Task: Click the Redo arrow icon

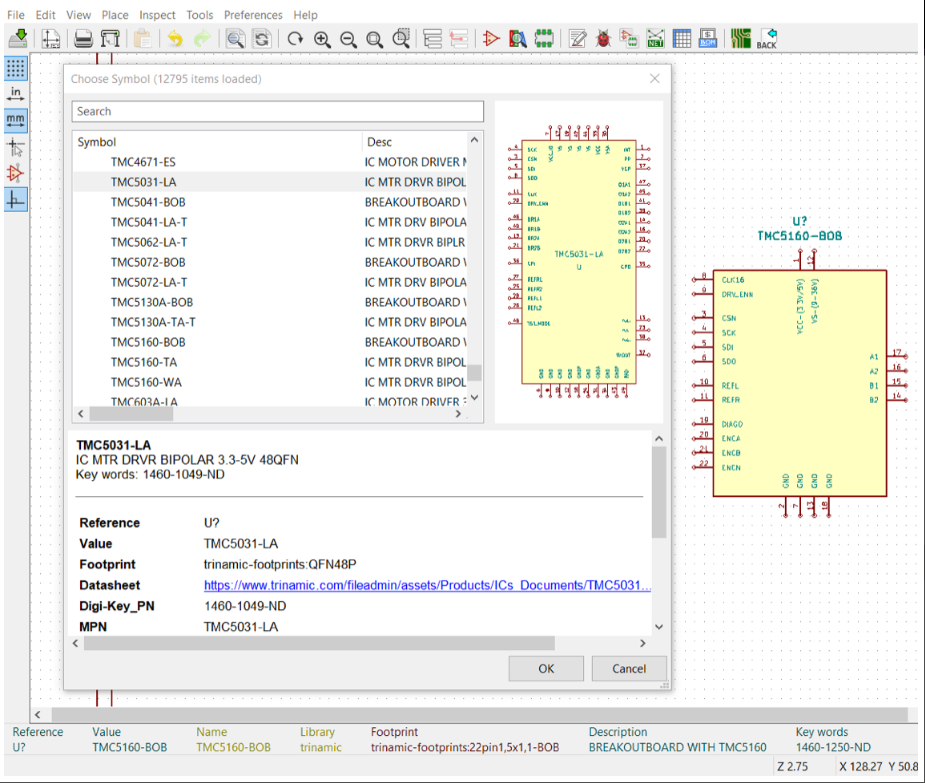Action: (202, 39)
